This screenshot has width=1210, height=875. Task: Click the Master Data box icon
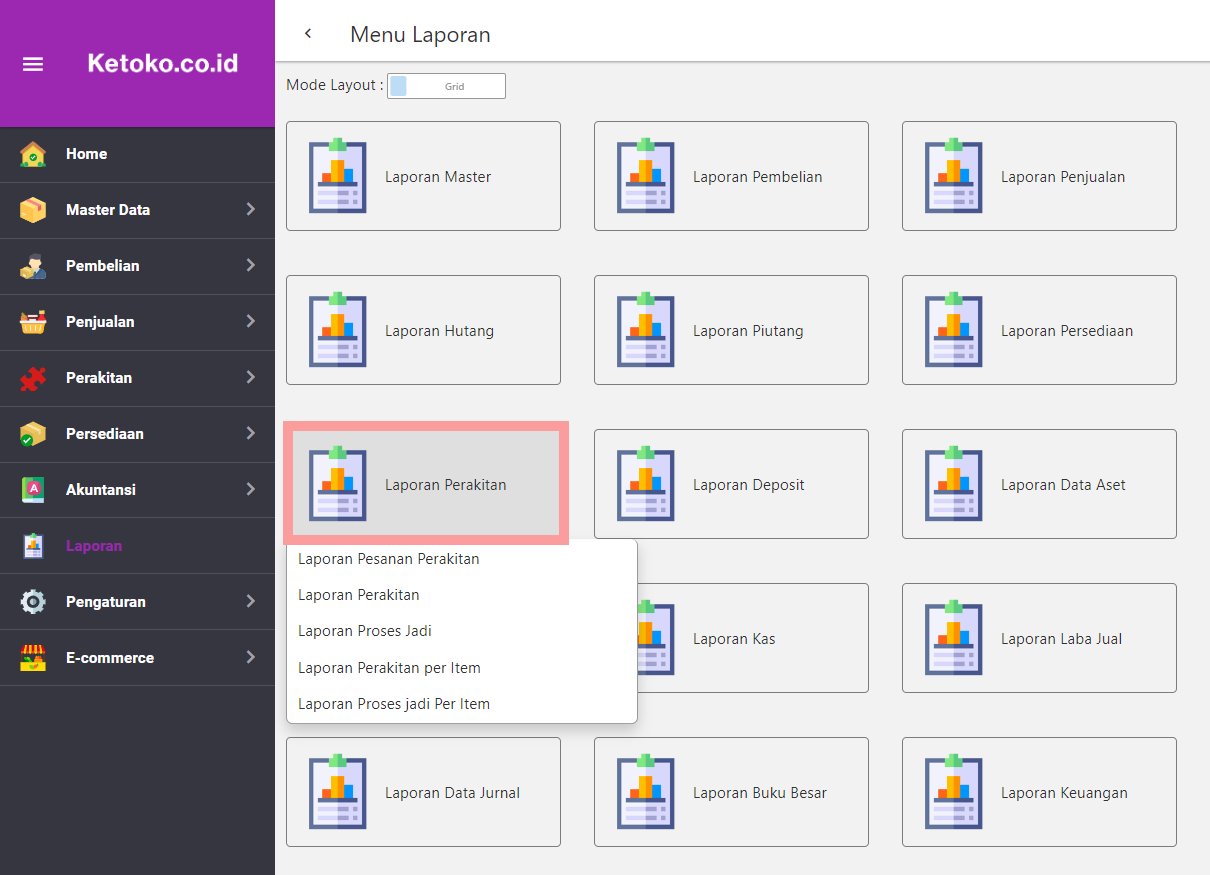(x=33, y=210)
